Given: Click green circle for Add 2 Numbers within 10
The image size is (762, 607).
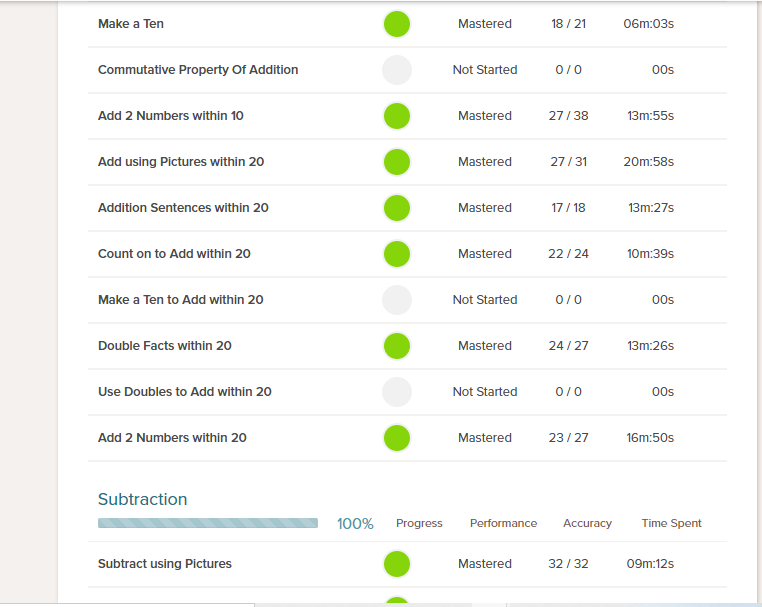Looking at the screenshot, I should click(x=397, y=116).
